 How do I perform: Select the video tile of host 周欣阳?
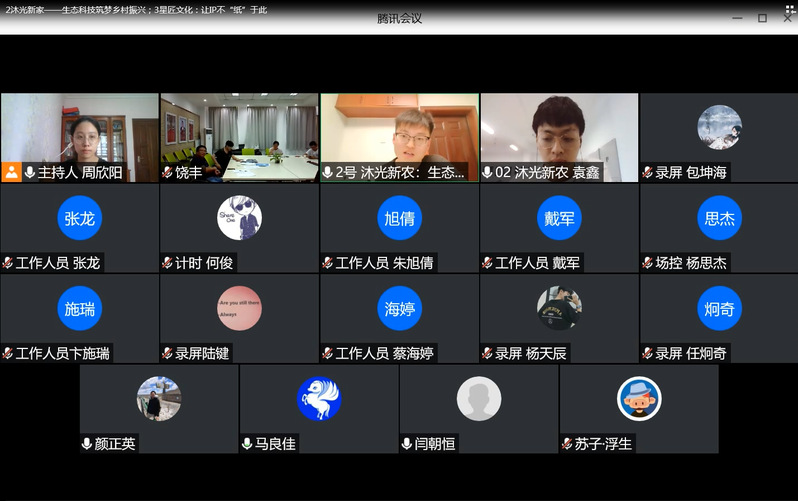click(x=79, y=130)
